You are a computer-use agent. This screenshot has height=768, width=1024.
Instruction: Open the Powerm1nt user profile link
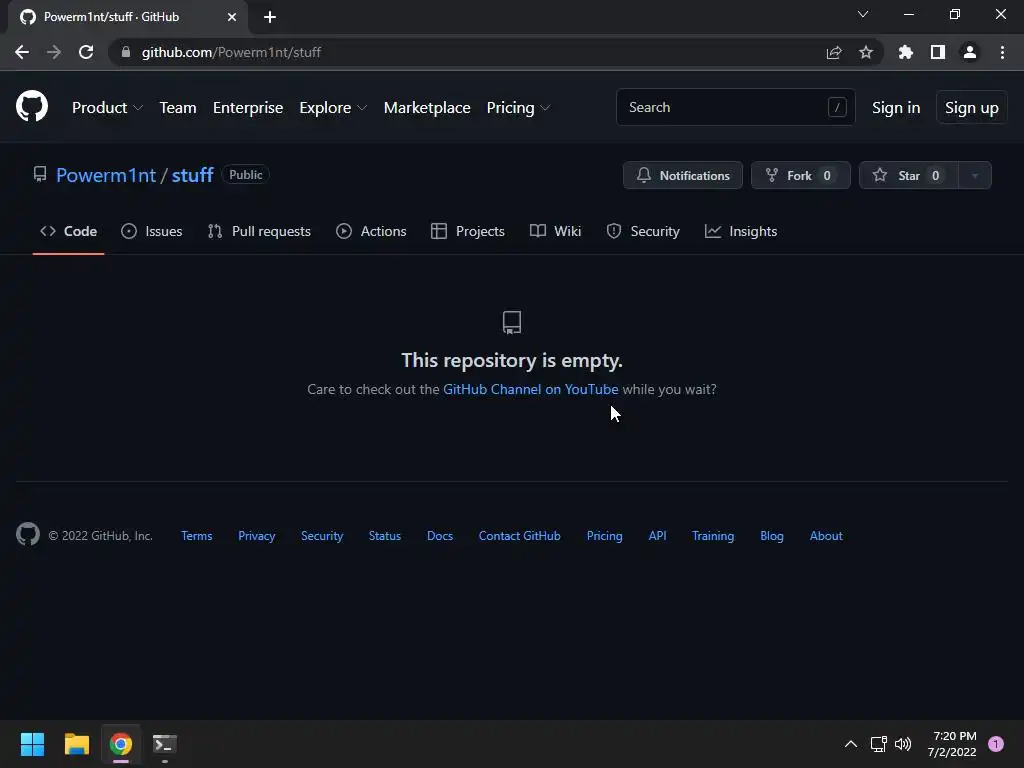tap(106, 175)
